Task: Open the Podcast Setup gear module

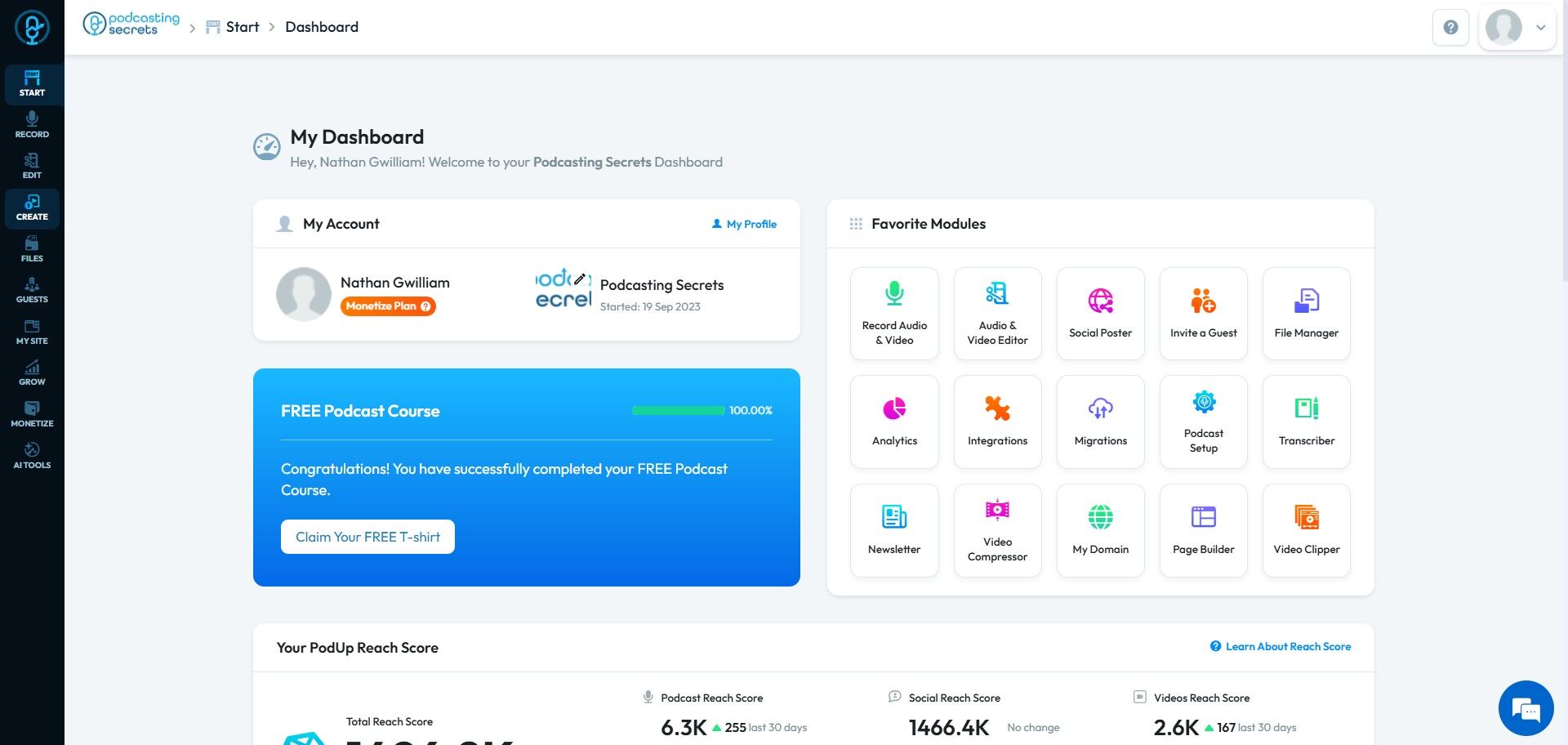Action: tap(1203, 422)
